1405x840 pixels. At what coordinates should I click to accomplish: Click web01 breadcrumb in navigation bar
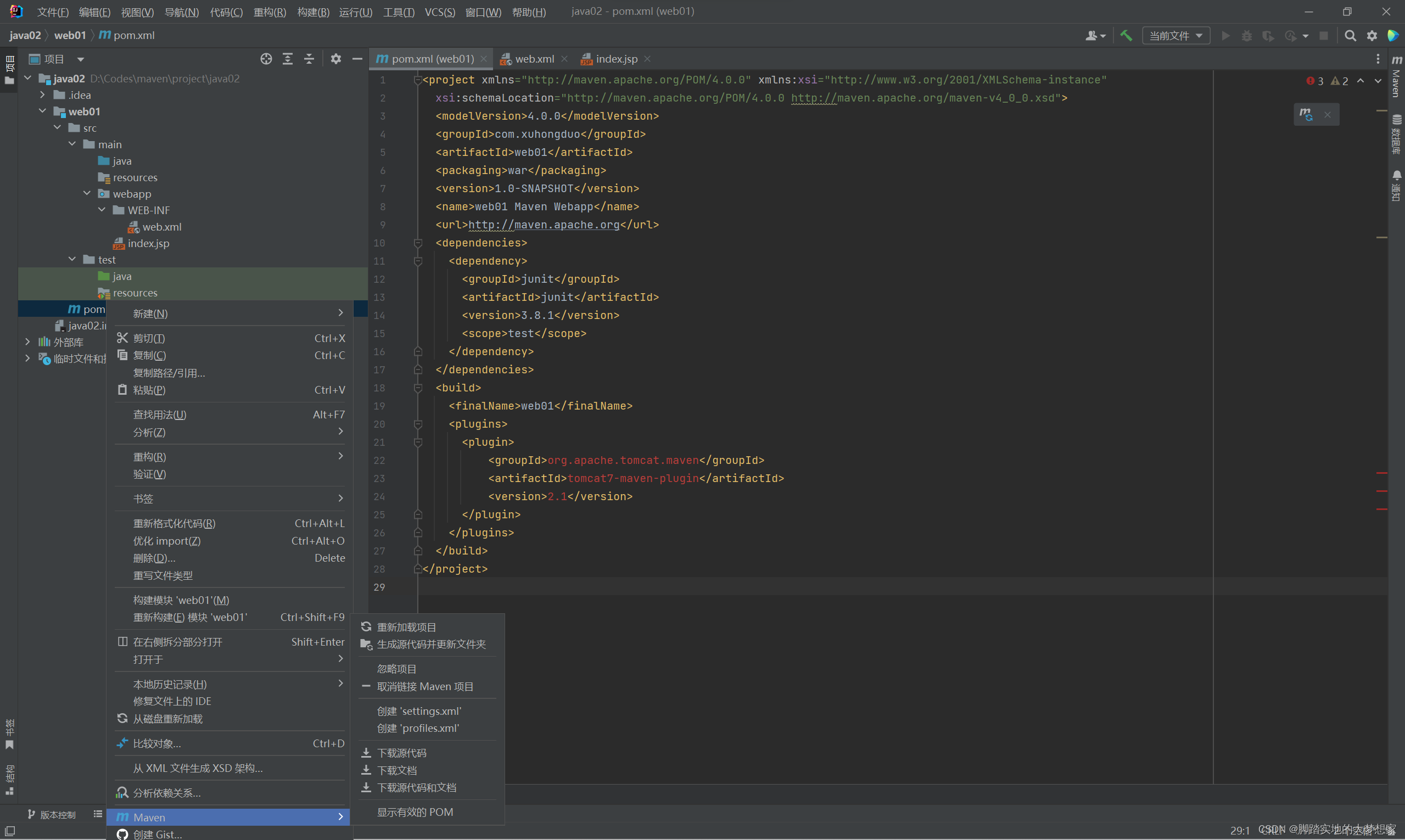point(70,36)
